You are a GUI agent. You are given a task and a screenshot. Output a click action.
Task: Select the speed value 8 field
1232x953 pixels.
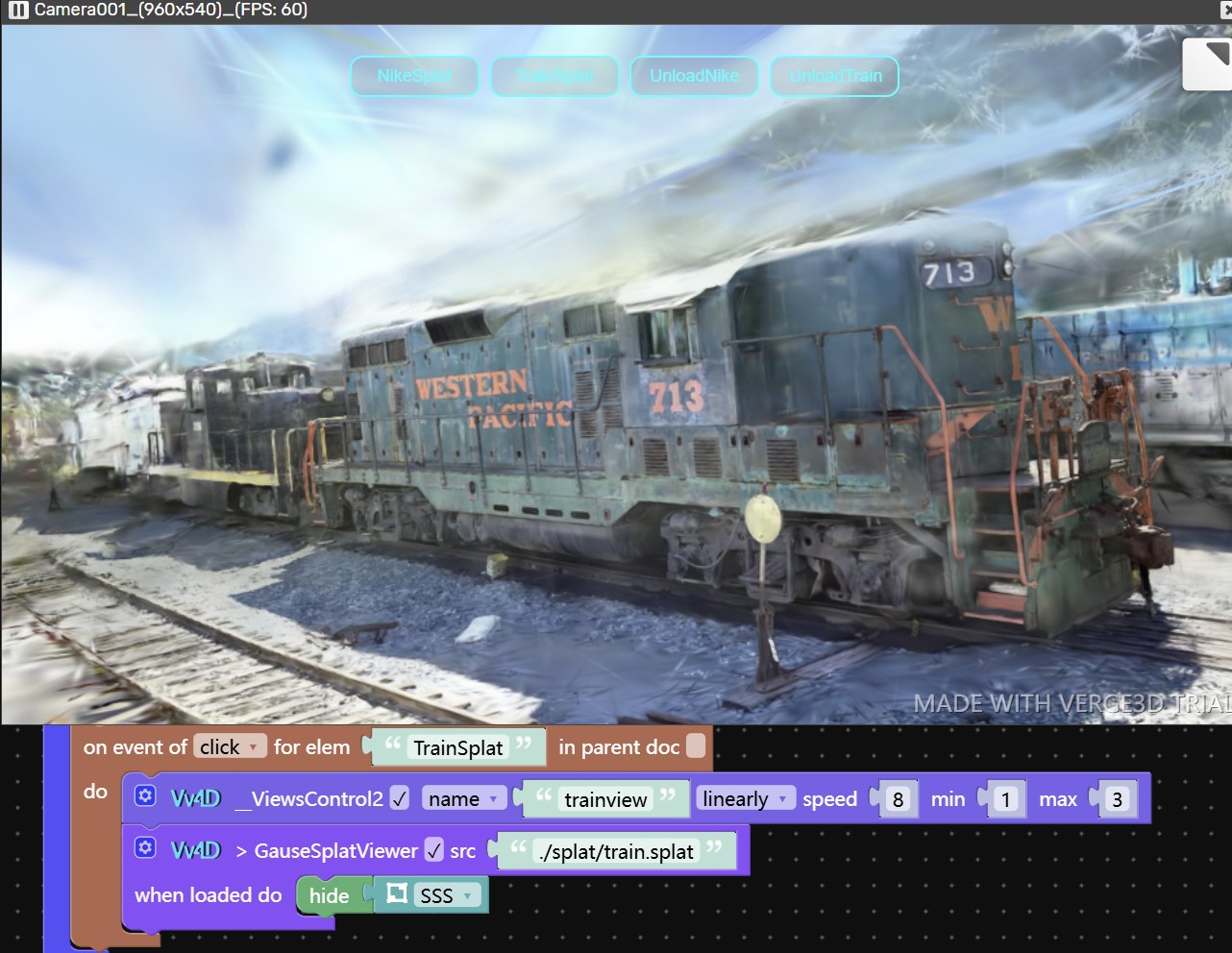click(898, 799)
